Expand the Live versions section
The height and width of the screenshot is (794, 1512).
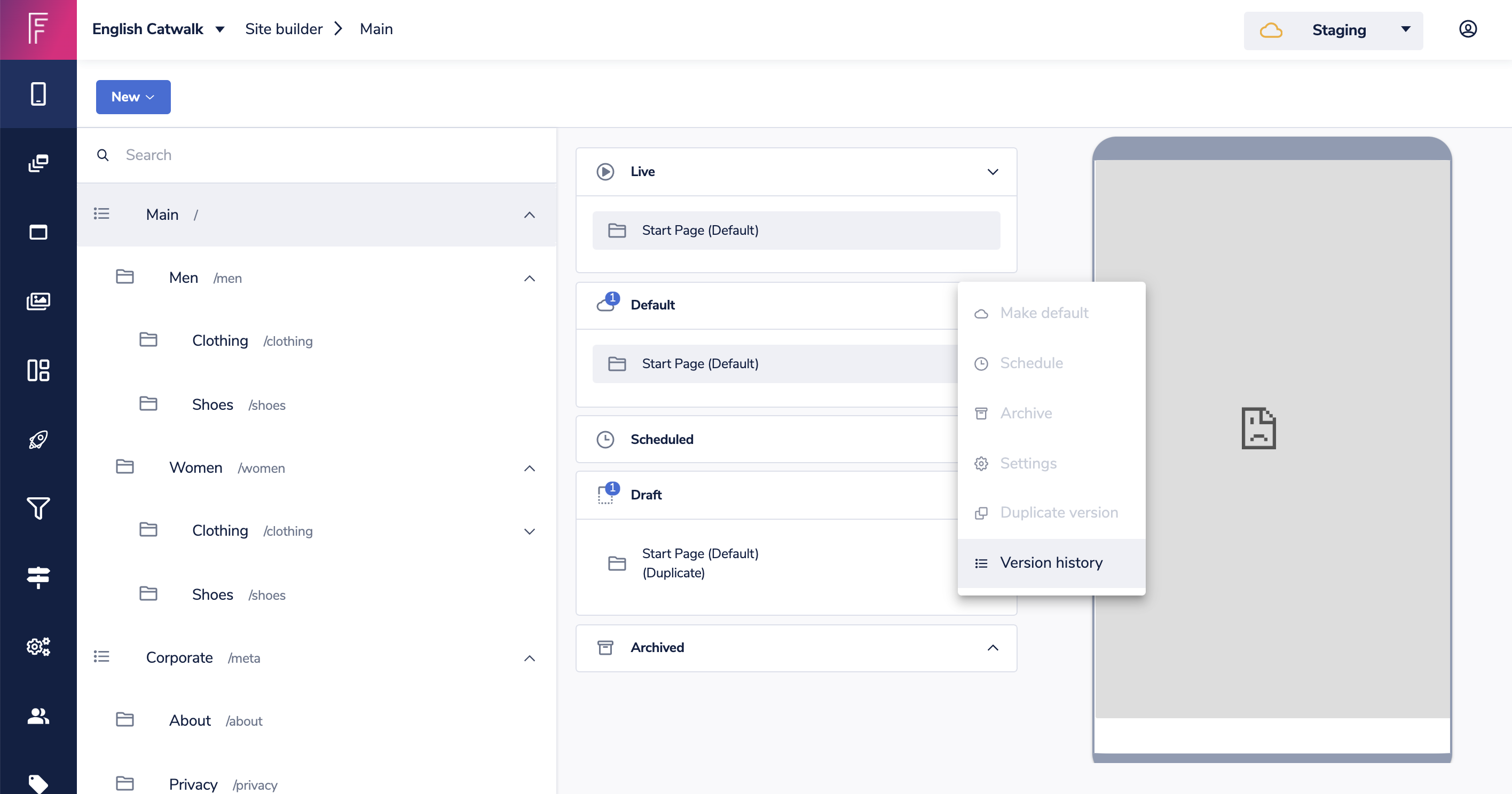992,172
